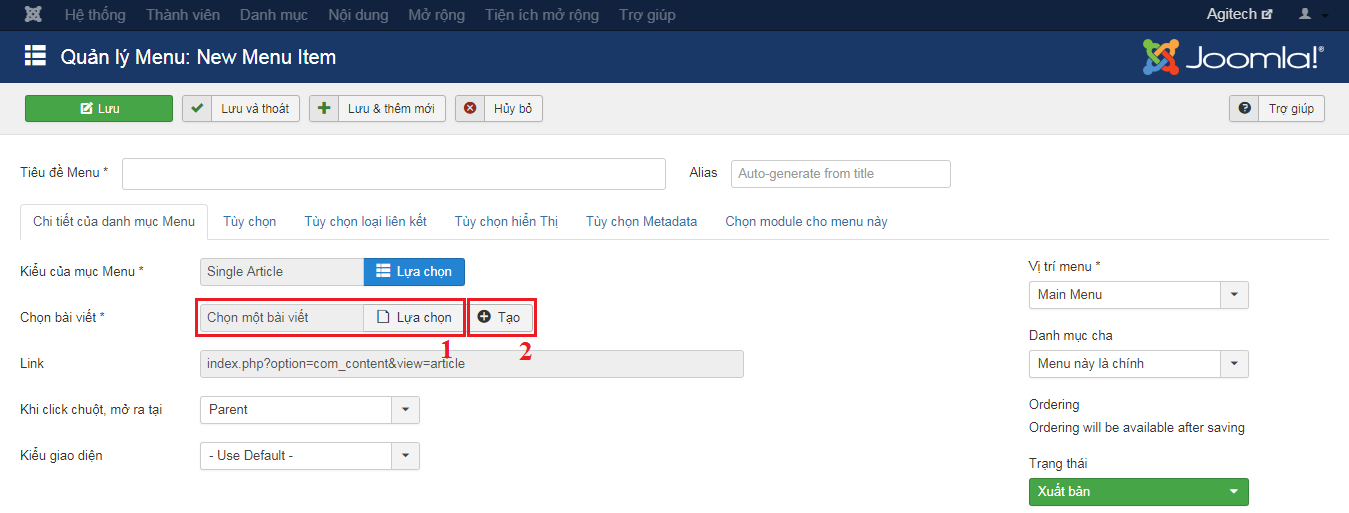This screenshot has width=1349, height=513.
Task: Open the Parent target window dropdown
Action: coord(309,410)
